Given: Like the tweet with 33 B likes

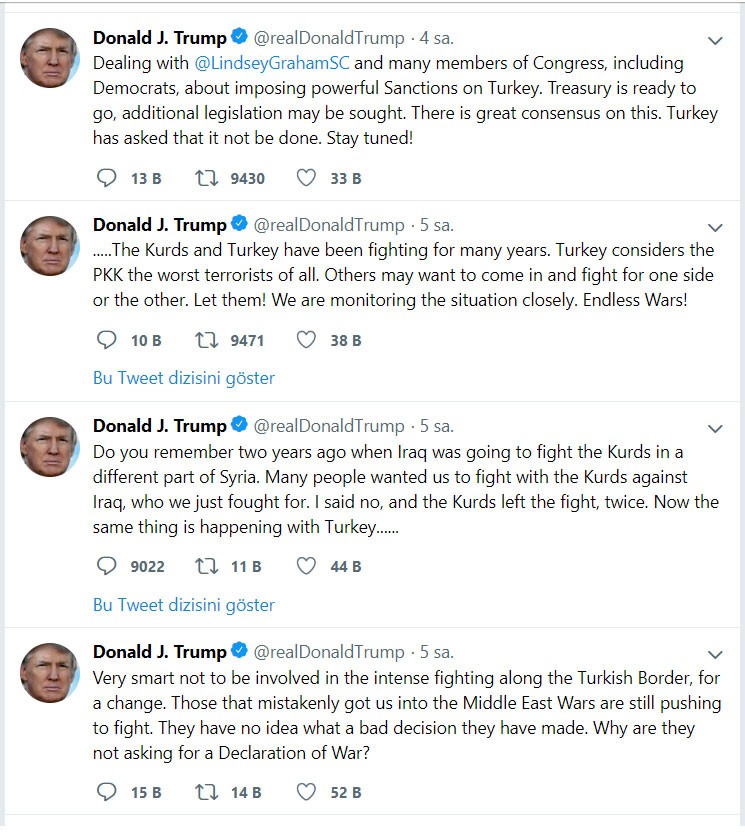Looking at the screenshot, I should pos(307,179).
